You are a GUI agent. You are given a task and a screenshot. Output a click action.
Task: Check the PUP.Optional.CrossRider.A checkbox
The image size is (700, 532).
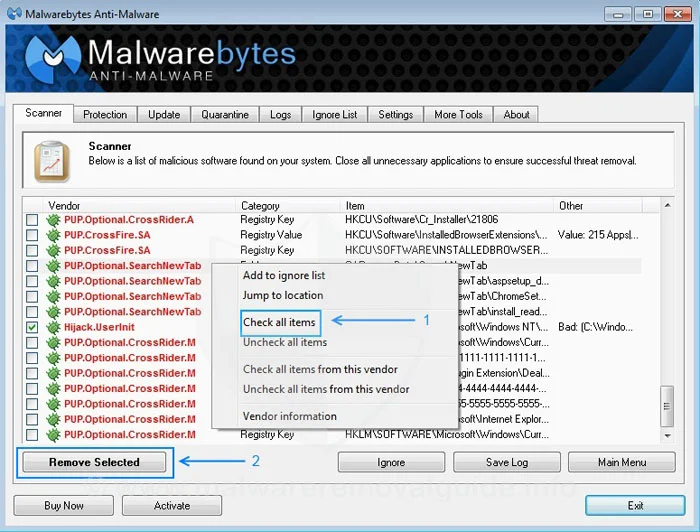click(32, 220)
